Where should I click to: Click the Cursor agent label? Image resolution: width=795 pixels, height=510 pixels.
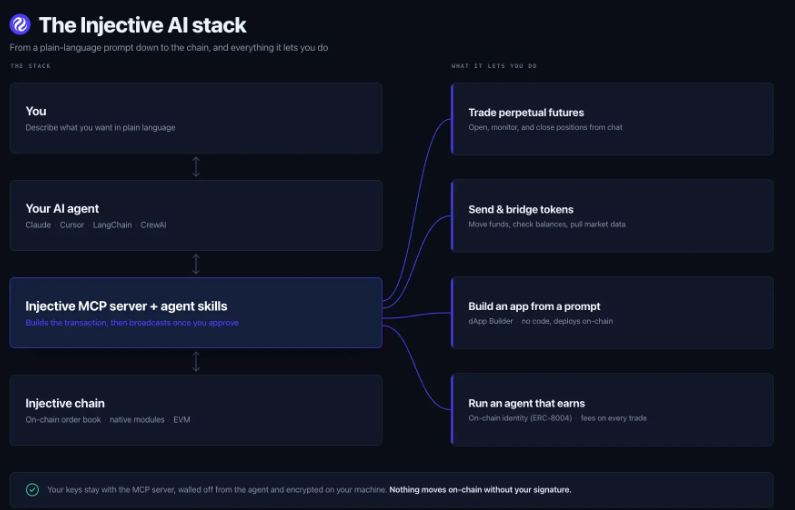[x=72, y=225]
